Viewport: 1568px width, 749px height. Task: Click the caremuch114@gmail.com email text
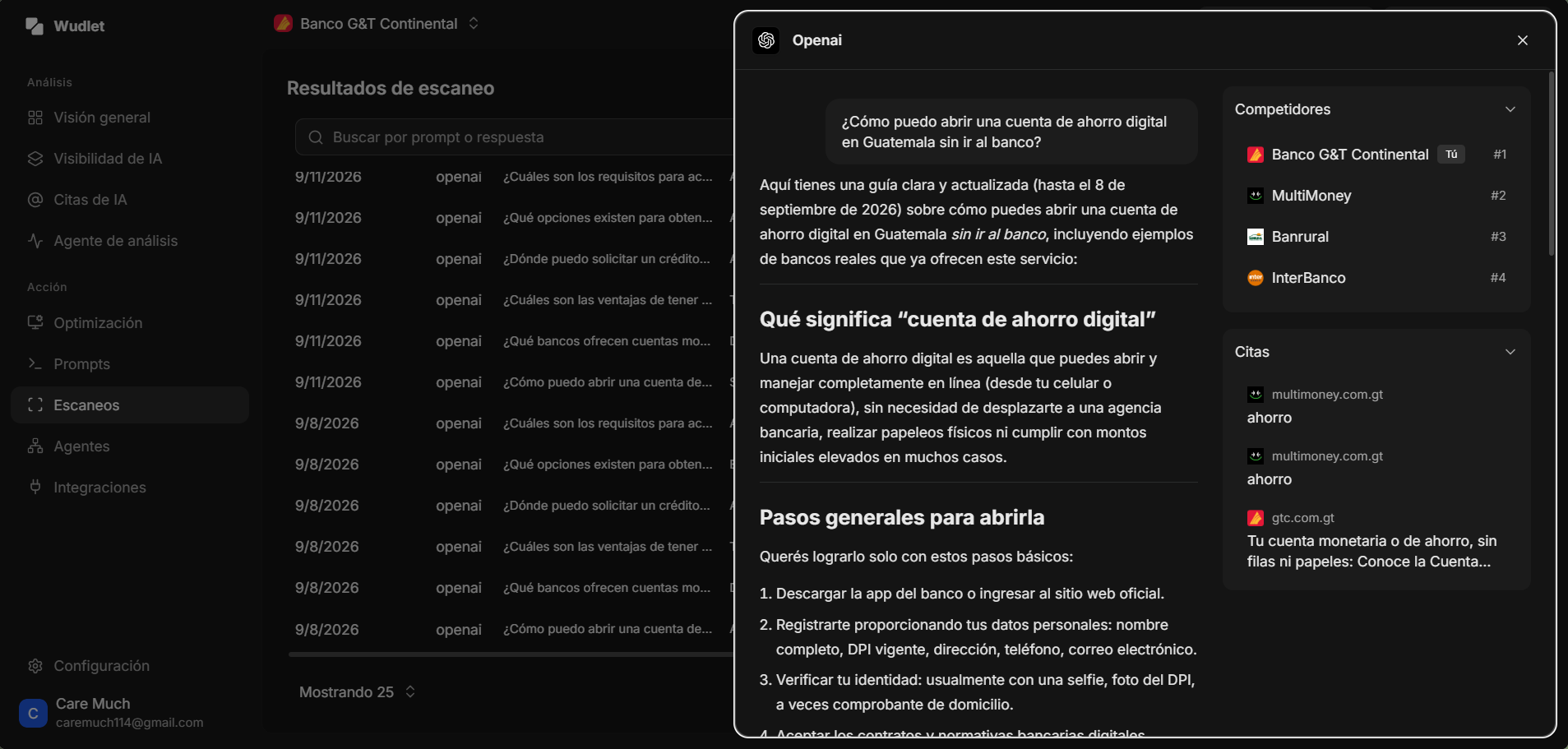point(130,723)
